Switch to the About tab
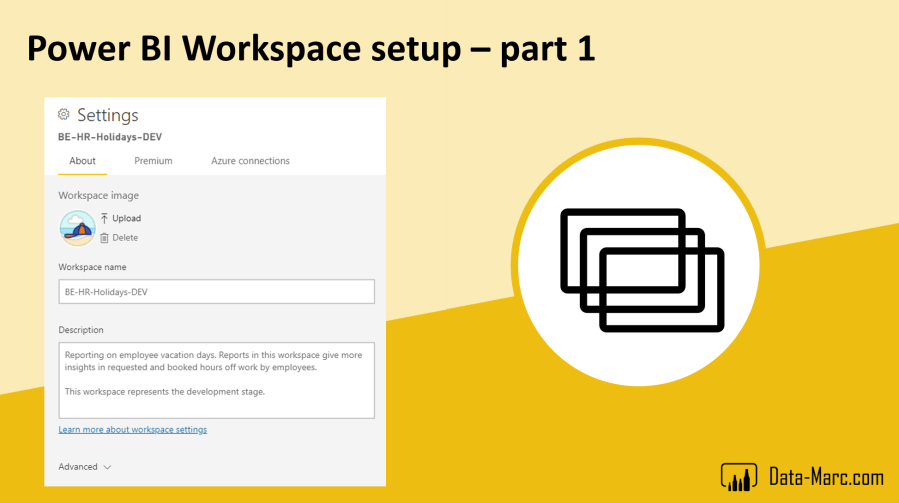The width and height of the screenshot is (899, 503). 82,161
